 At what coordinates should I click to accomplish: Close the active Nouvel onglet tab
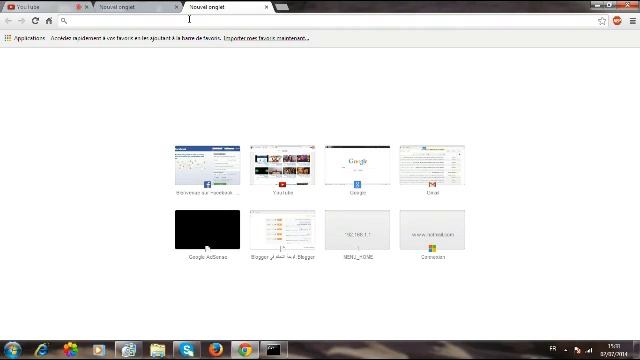(x=267, y=7)
